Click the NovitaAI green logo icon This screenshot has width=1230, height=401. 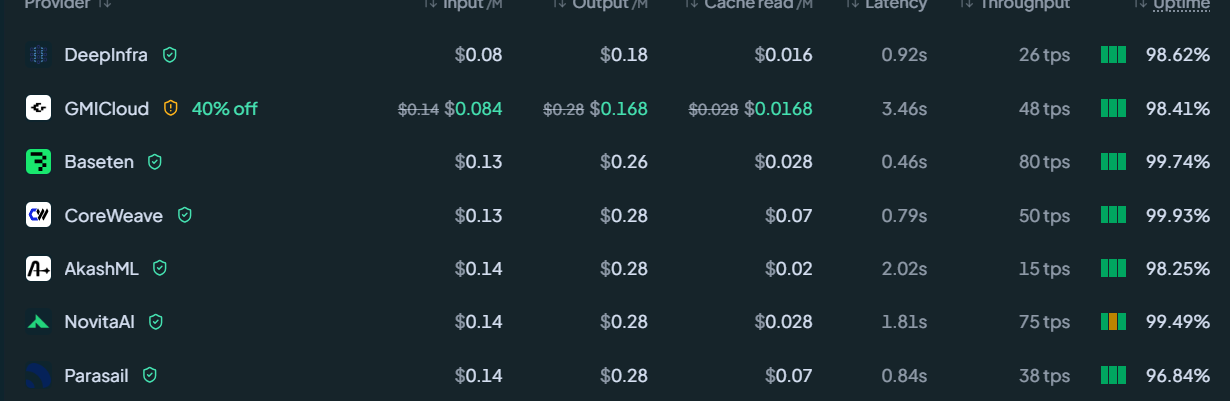[x=38, y=322]
